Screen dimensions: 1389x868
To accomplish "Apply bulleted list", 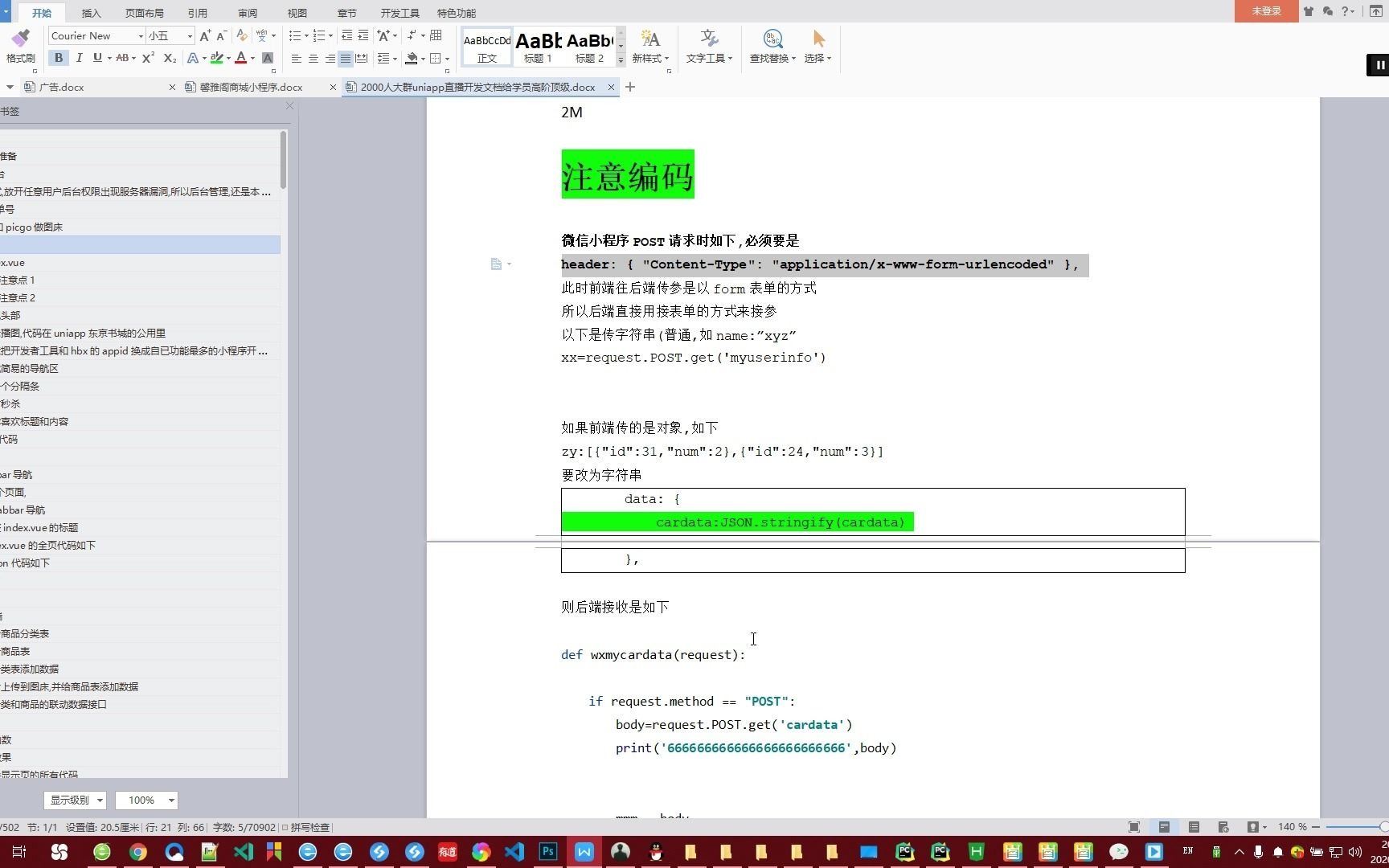I will (x=295, y=35).
